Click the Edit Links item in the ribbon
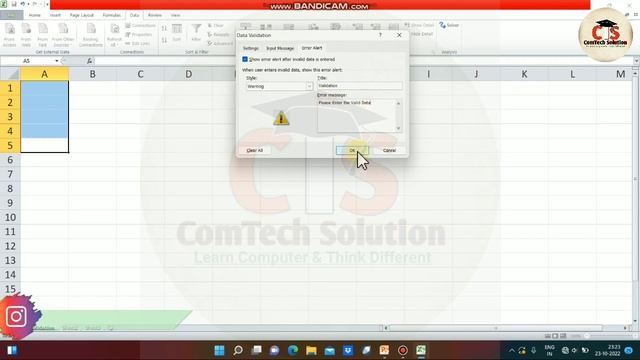The image size is (640, 360). [x=138, y=43]
